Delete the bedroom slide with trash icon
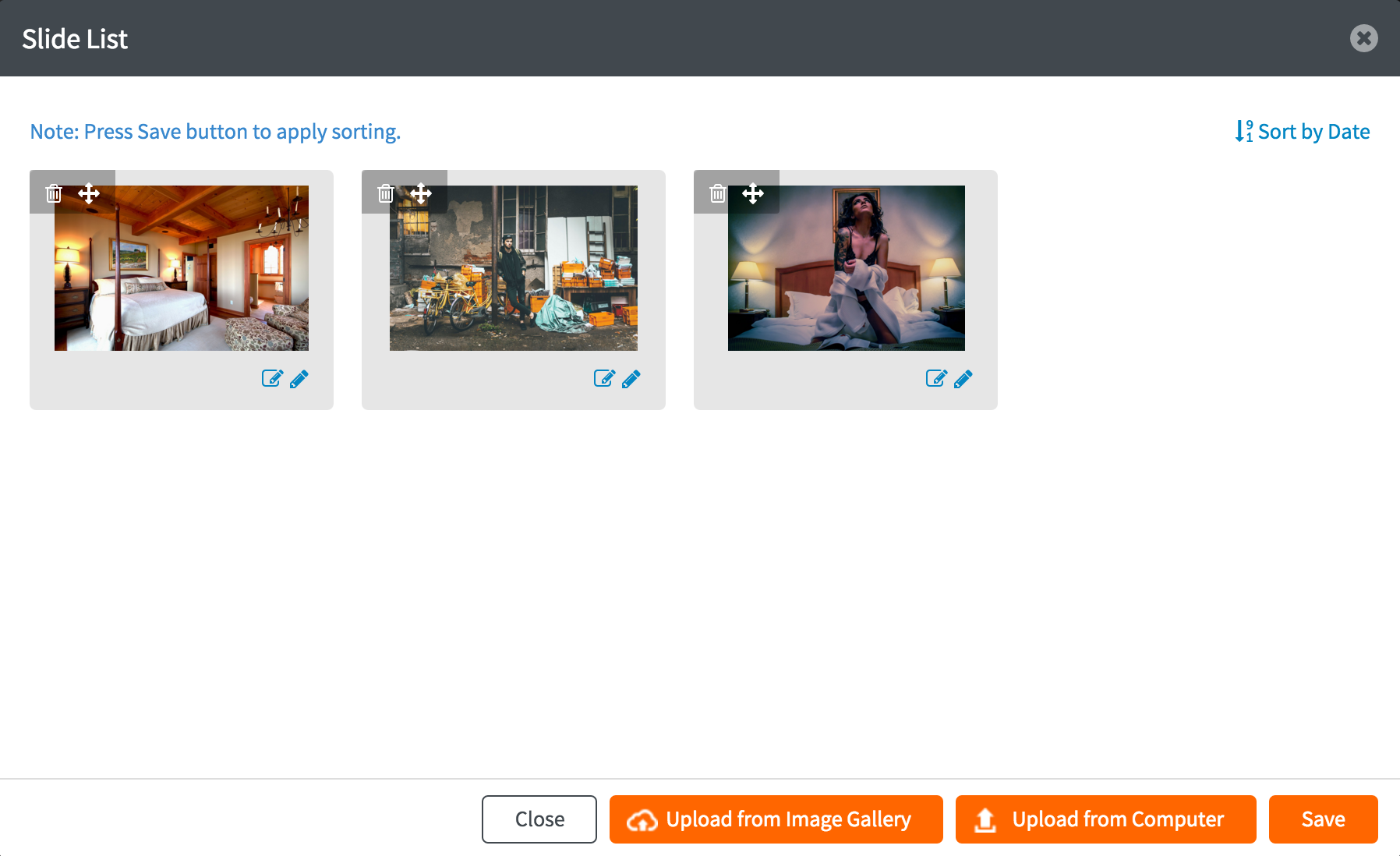Screen dimensions: 1400x856 tap(54, 193)
